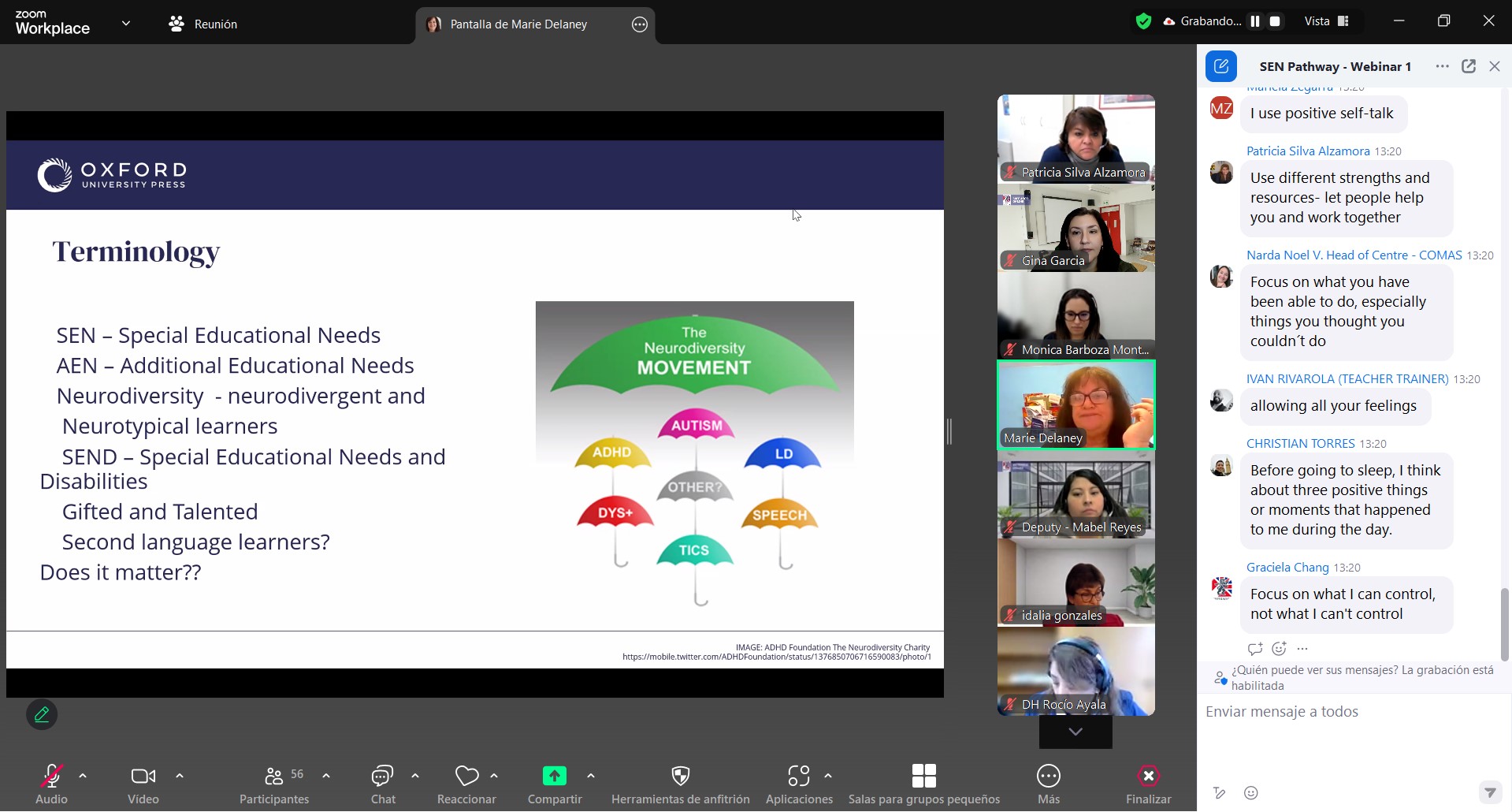
Task: Click Enviar mensaje a todos input
Action: click(x=1353, y=712)
